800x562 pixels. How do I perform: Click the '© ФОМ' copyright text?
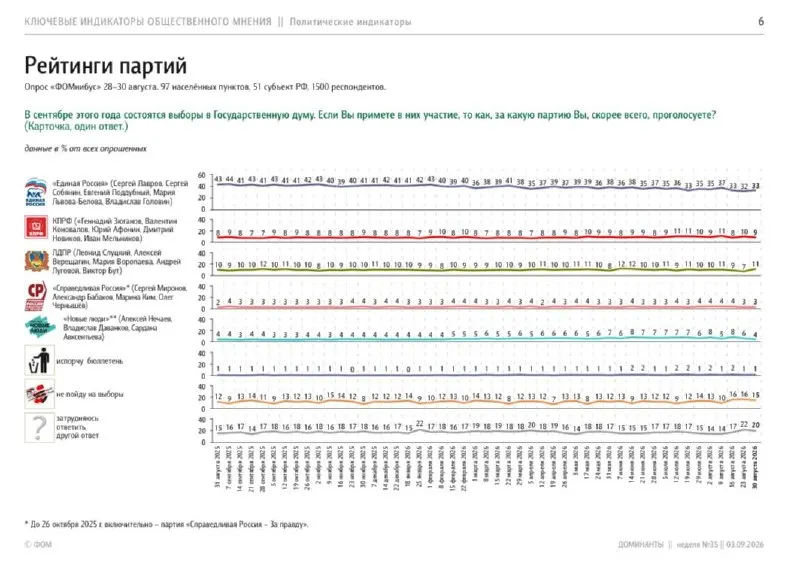pyautogui.click(x=38, y=544)
